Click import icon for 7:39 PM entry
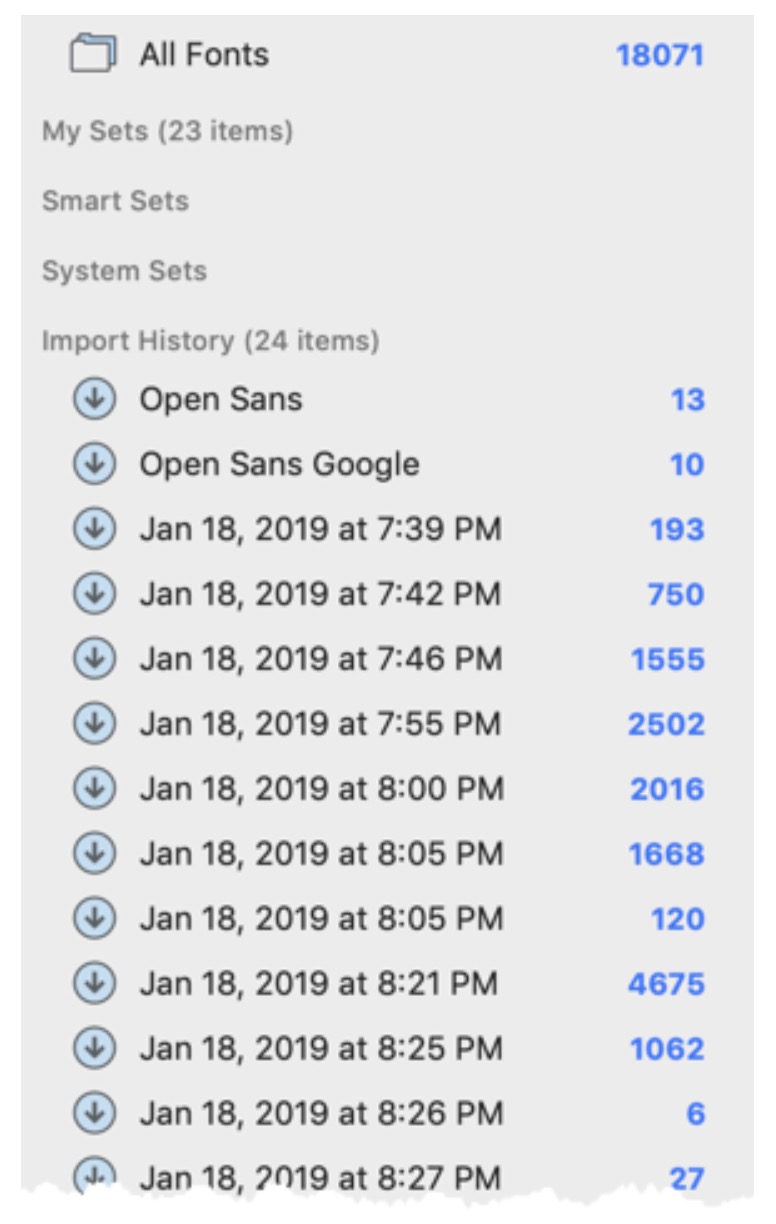 coord(94,530)
